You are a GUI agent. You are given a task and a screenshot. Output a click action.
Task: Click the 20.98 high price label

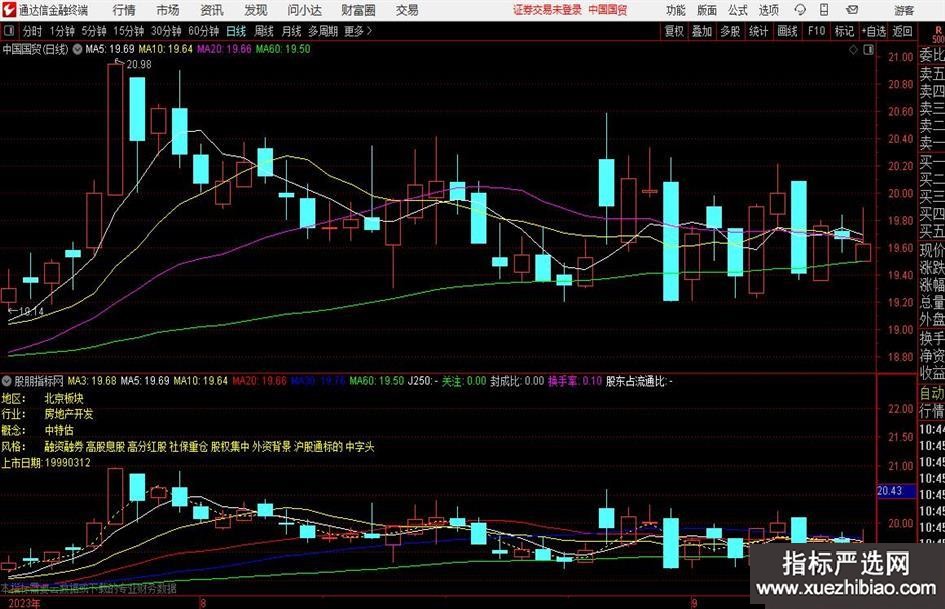[139, 65]
